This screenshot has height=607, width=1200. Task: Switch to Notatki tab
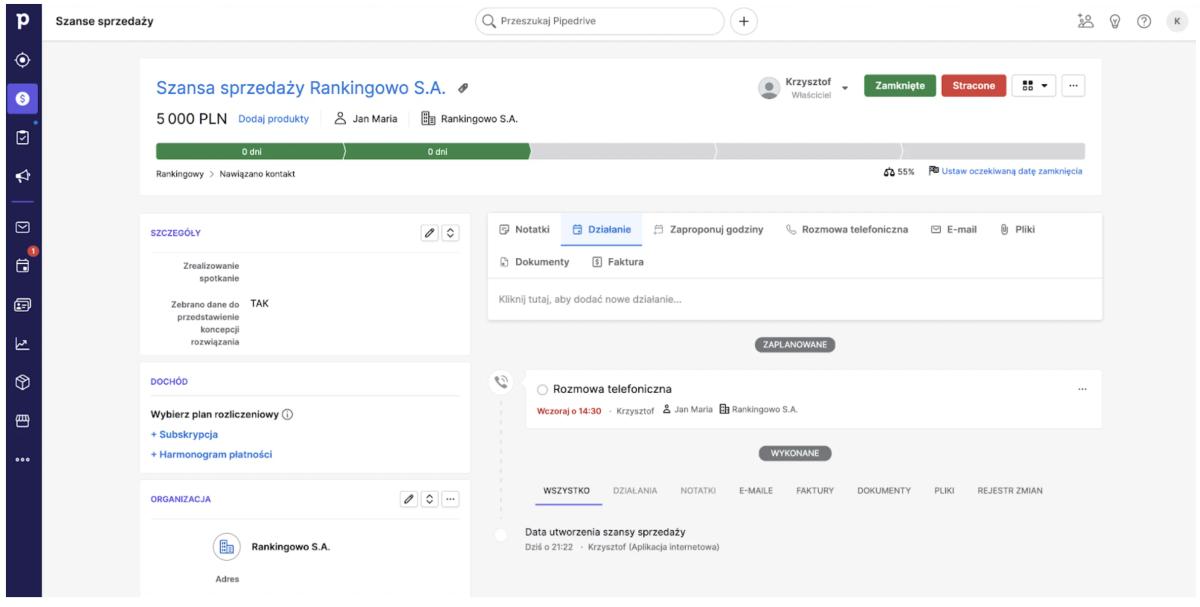(x=524, y=230)
